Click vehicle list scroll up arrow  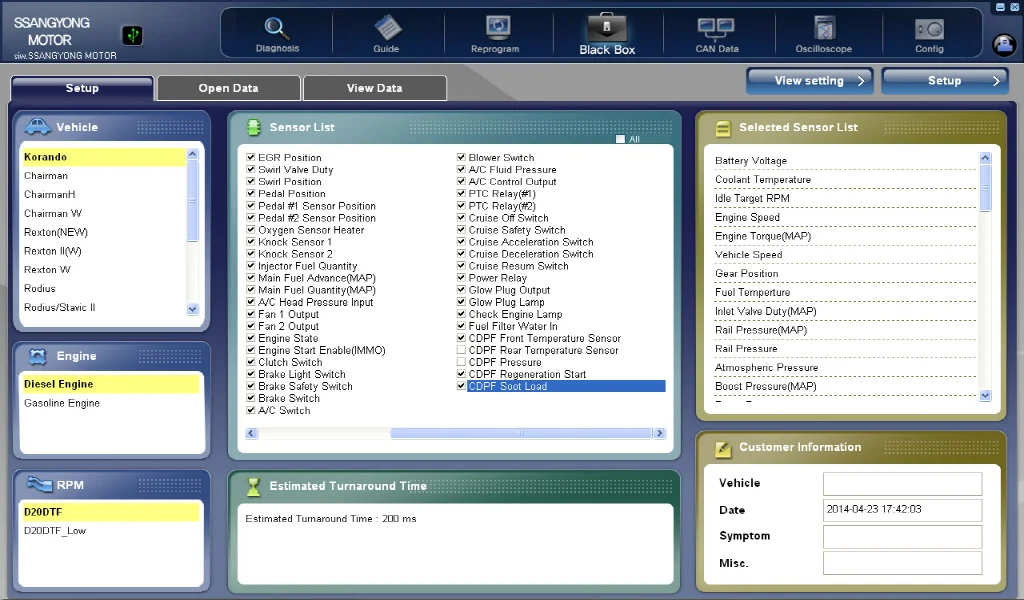[x=192, y=154]
